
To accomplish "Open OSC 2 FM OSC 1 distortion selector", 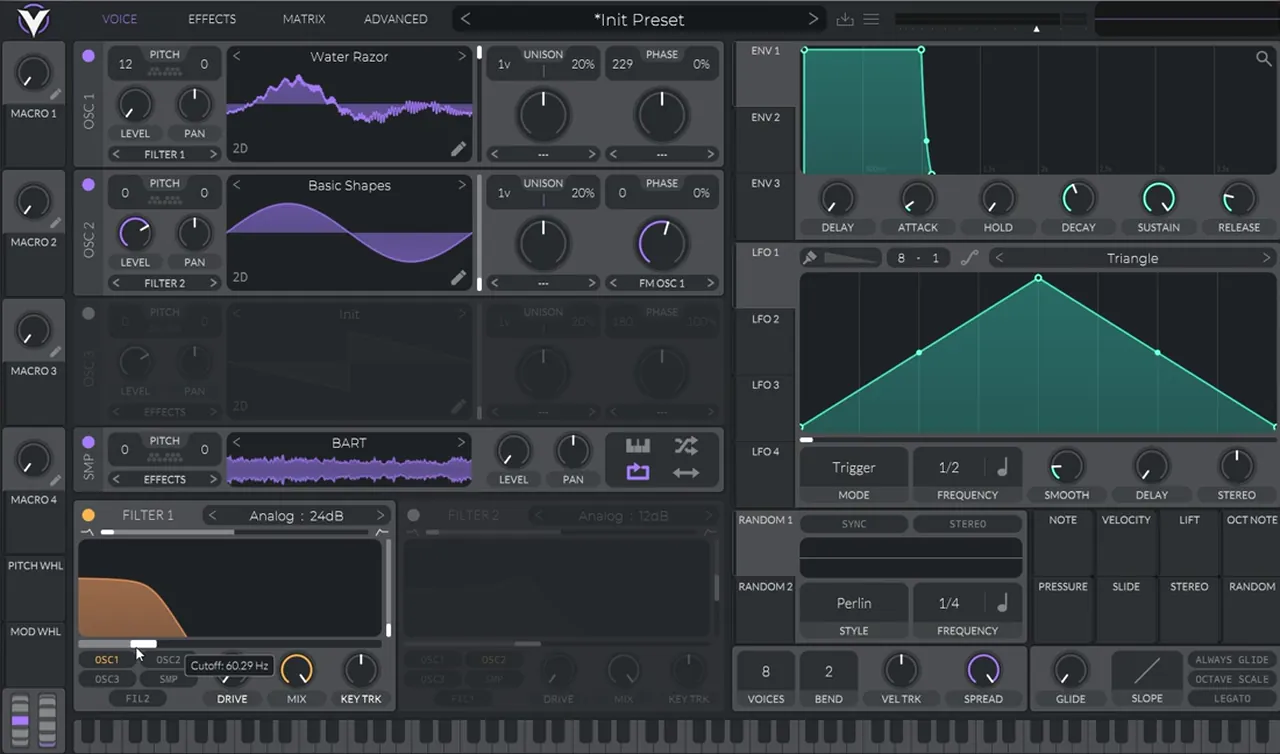I will (x=662, y=283).
